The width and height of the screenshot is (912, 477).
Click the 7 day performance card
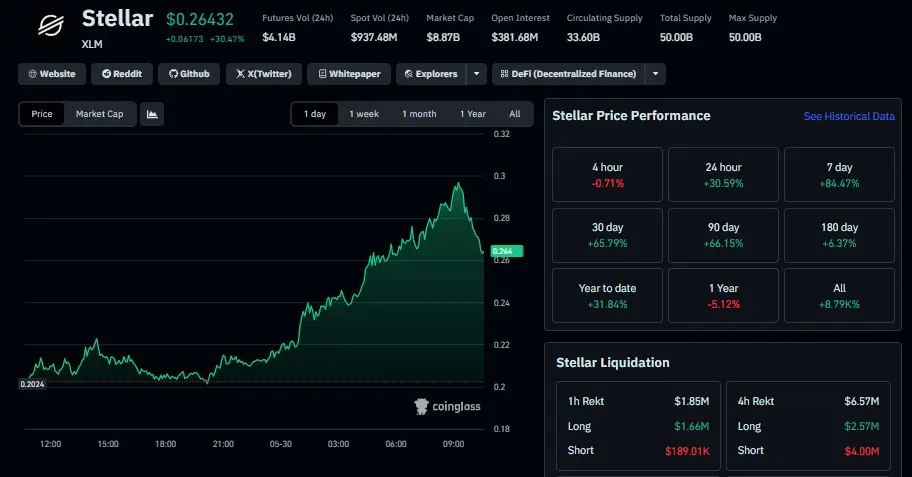pyautogui.click(x=839, y=175)
